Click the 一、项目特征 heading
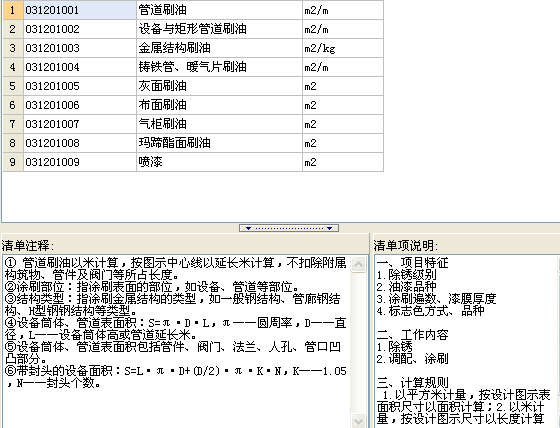This screenshot has width=560, height=428. click(412, 263)
